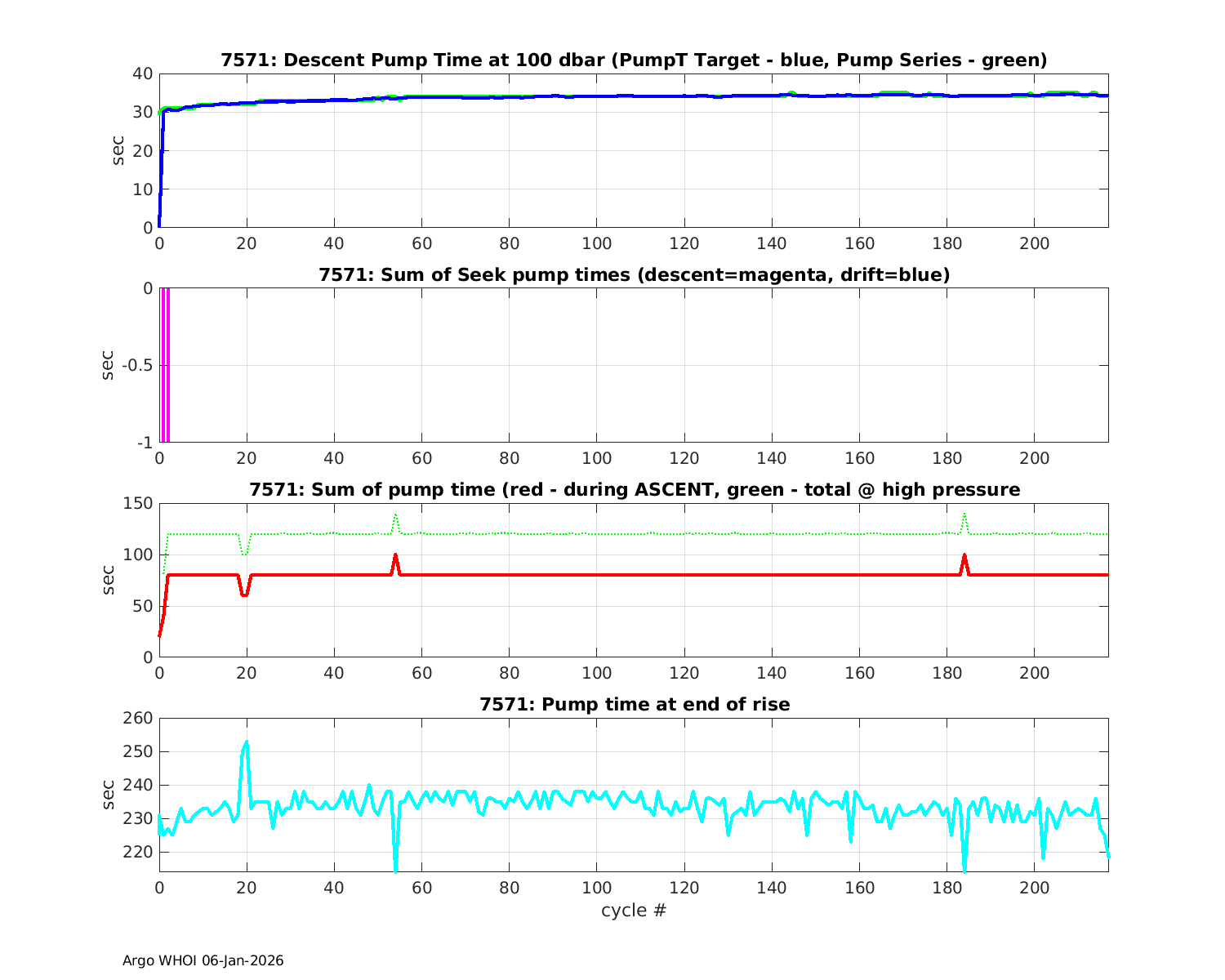Click the Descent Pump Time plot title

(634, 60)
